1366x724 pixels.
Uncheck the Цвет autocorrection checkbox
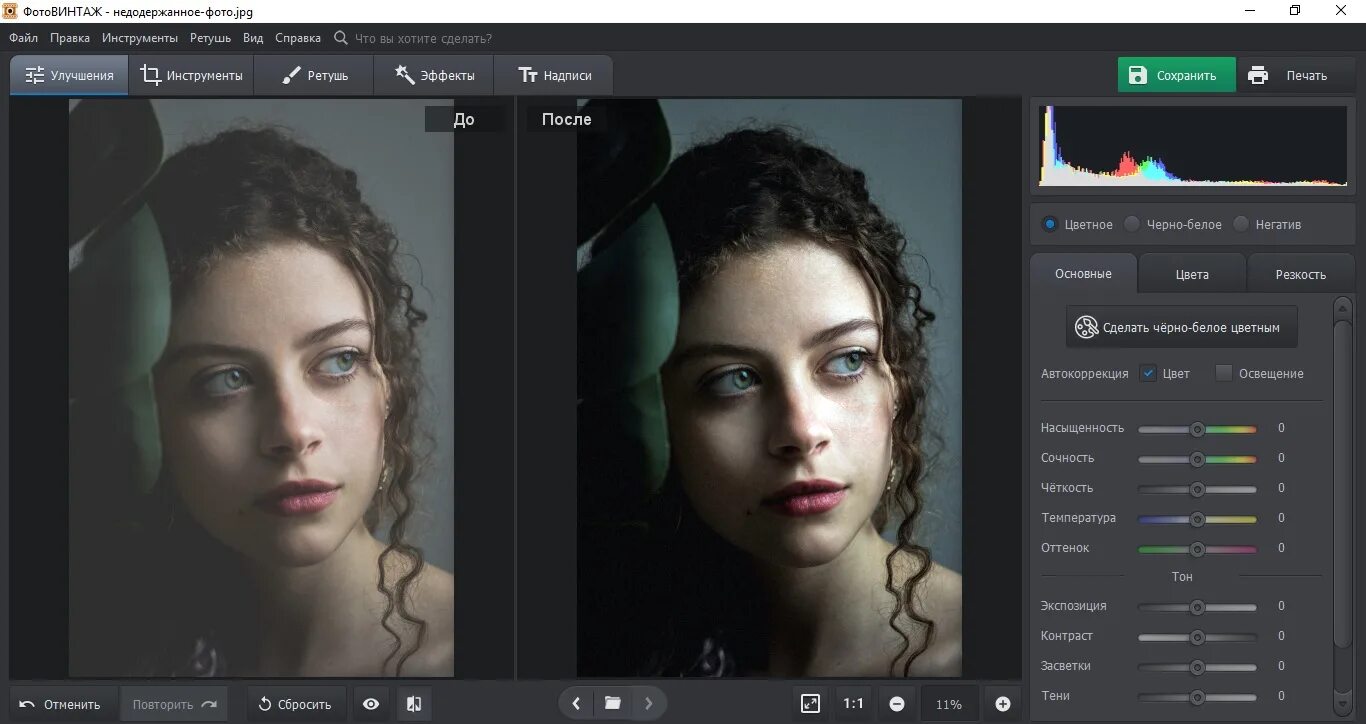tap(1148, 373)
